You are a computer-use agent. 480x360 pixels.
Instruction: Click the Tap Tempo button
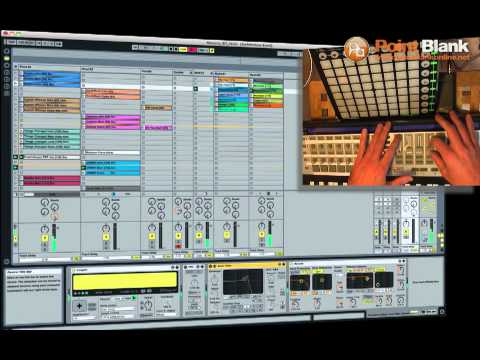pos(12,42)
